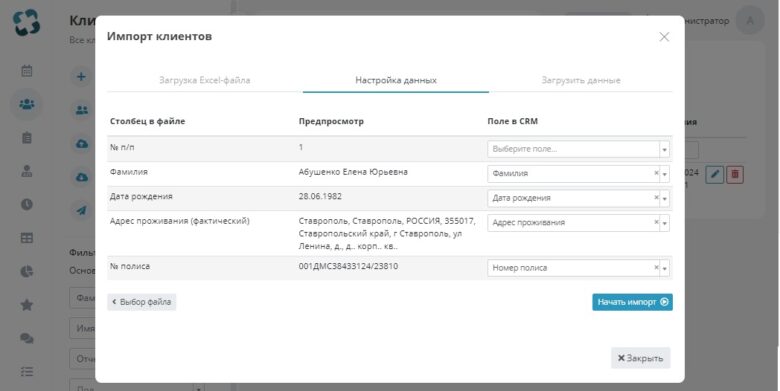Open the pie chart reports icon
The height and width of the screenshot is (391, 780).
point(27,271)
